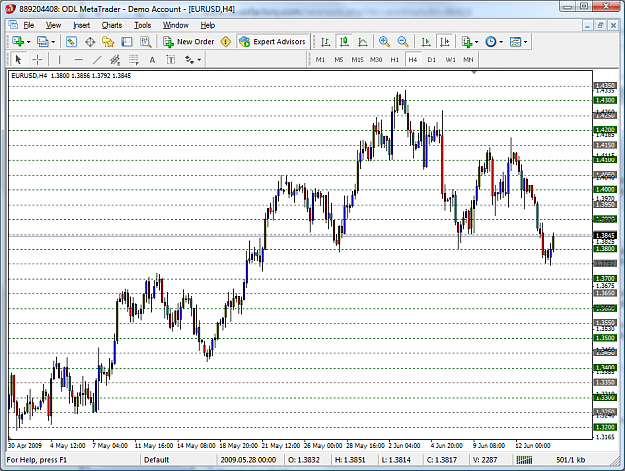Switch chart to Bar Chart style
This screenshot has height=471, width=625.
pos(326,41)
